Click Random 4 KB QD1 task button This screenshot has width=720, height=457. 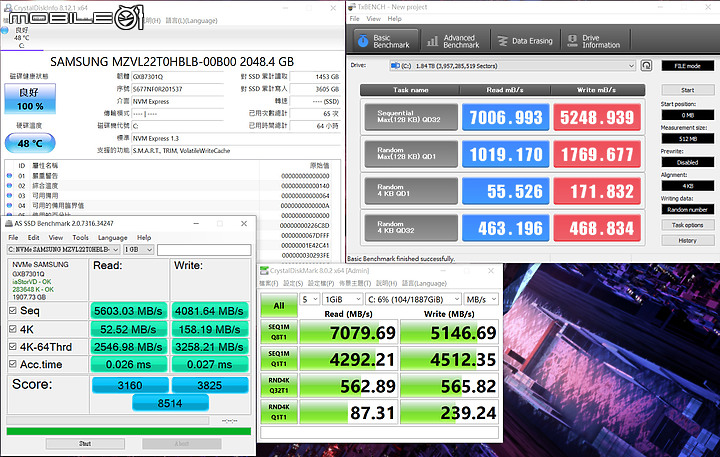411,191
